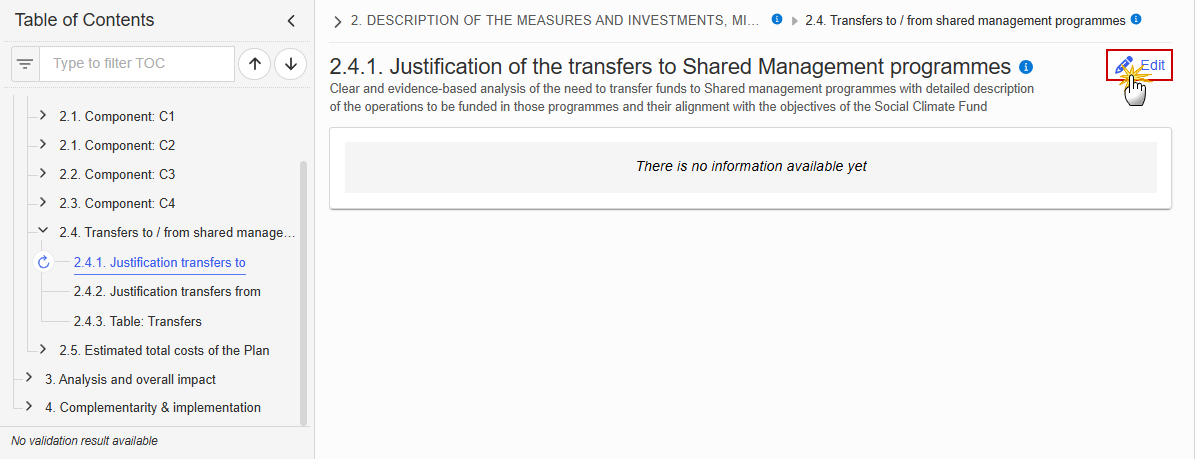
Task: Click the TOC filter options icon
Action: (25, 64)
